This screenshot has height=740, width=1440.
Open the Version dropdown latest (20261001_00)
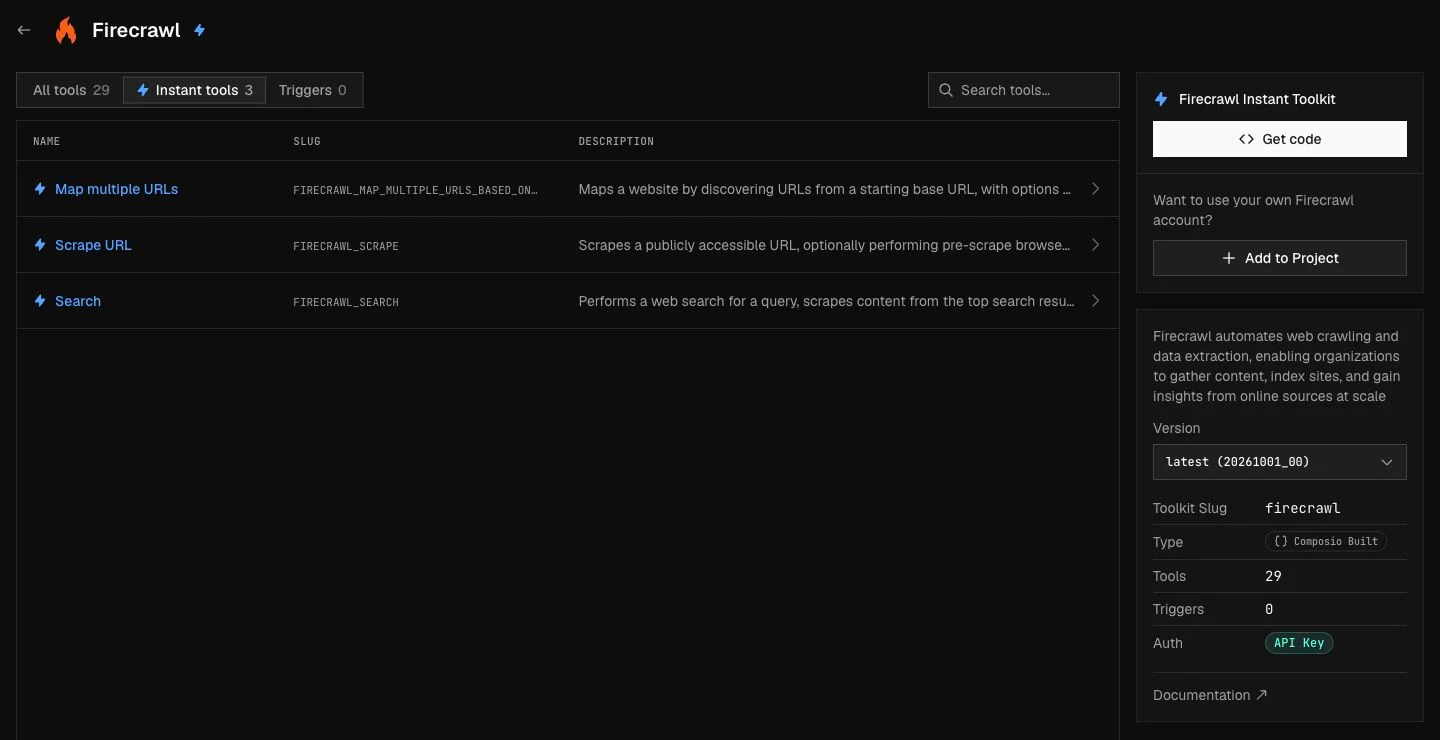click(1280, 462)
